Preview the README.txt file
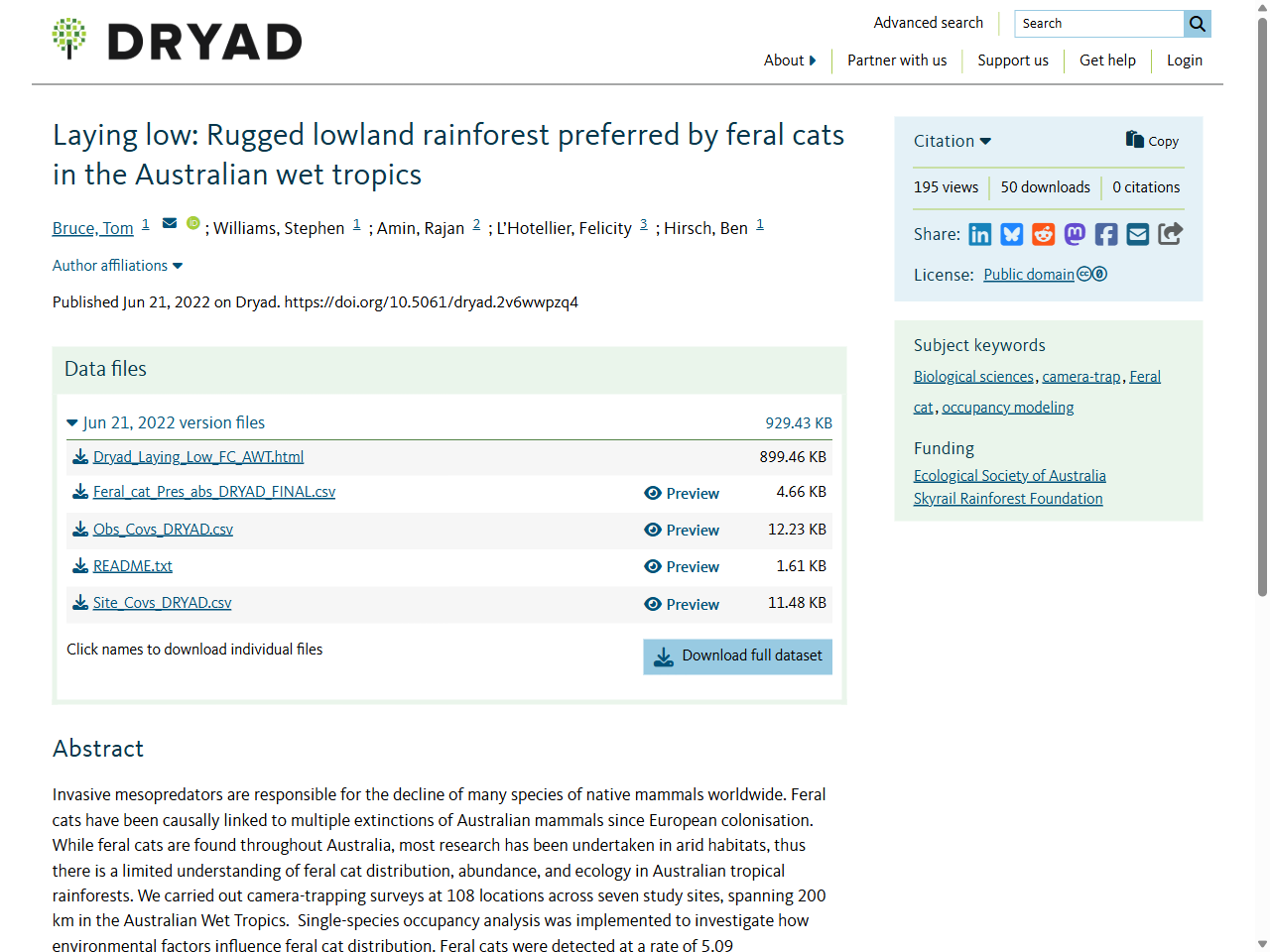The width and height of the screenshot is (1270, 952). [682, 567]
